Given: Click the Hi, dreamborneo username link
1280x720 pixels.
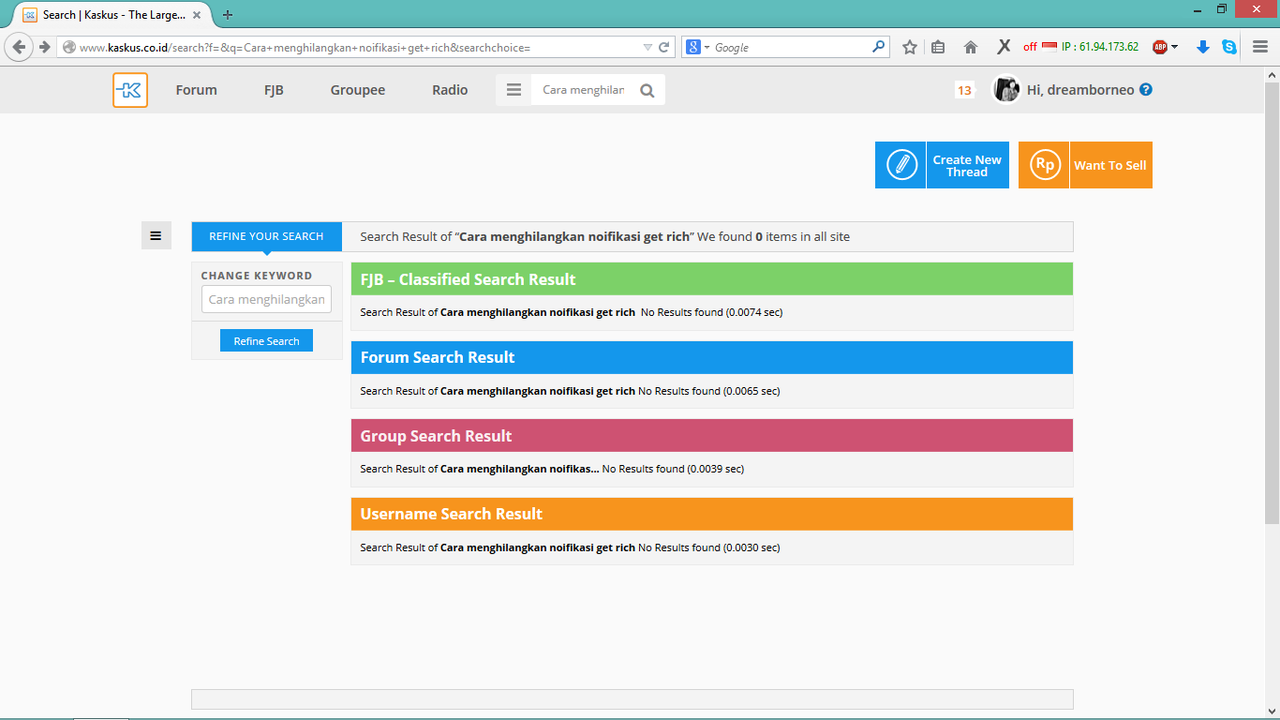Looking at the screenshot, I should click(x=1081, y=90).
